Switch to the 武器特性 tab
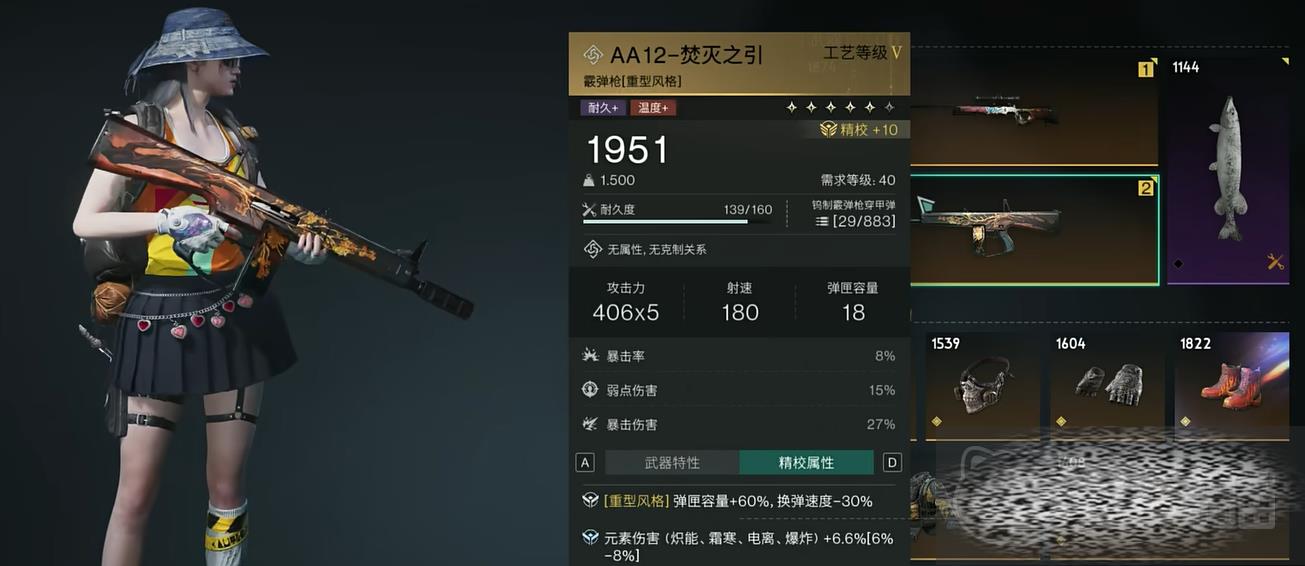This screenshot has height=566, width=1305. click(x=672, y=463)
